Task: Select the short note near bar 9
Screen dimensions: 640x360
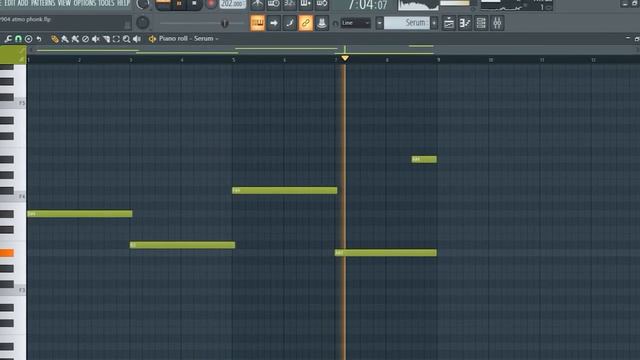Action: (424, 160)
